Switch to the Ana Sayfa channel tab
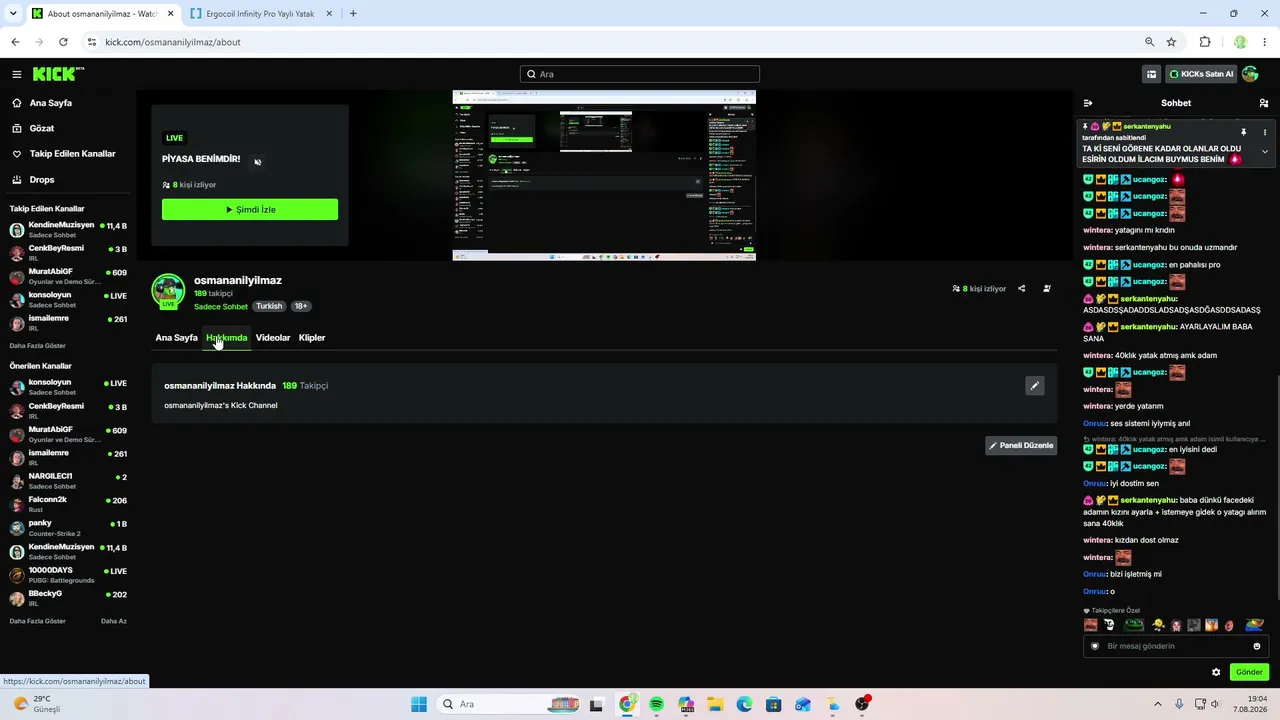 click(x=176, y=338)
